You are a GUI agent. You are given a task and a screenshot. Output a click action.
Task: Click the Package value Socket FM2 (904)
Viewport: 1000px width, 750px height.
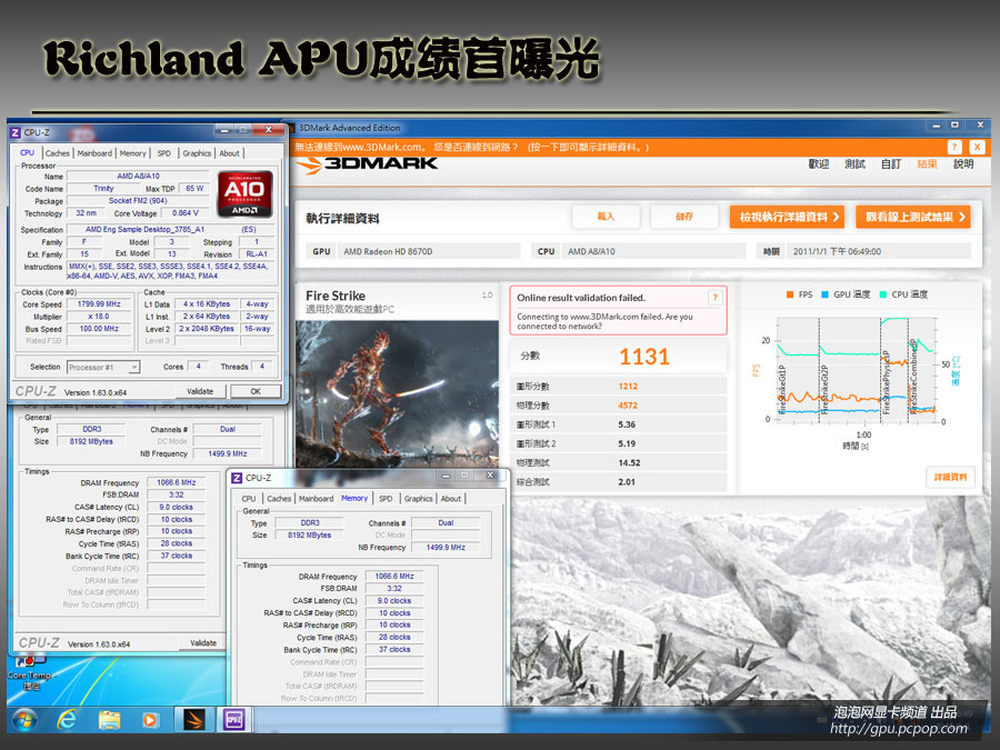coord(138,201)
